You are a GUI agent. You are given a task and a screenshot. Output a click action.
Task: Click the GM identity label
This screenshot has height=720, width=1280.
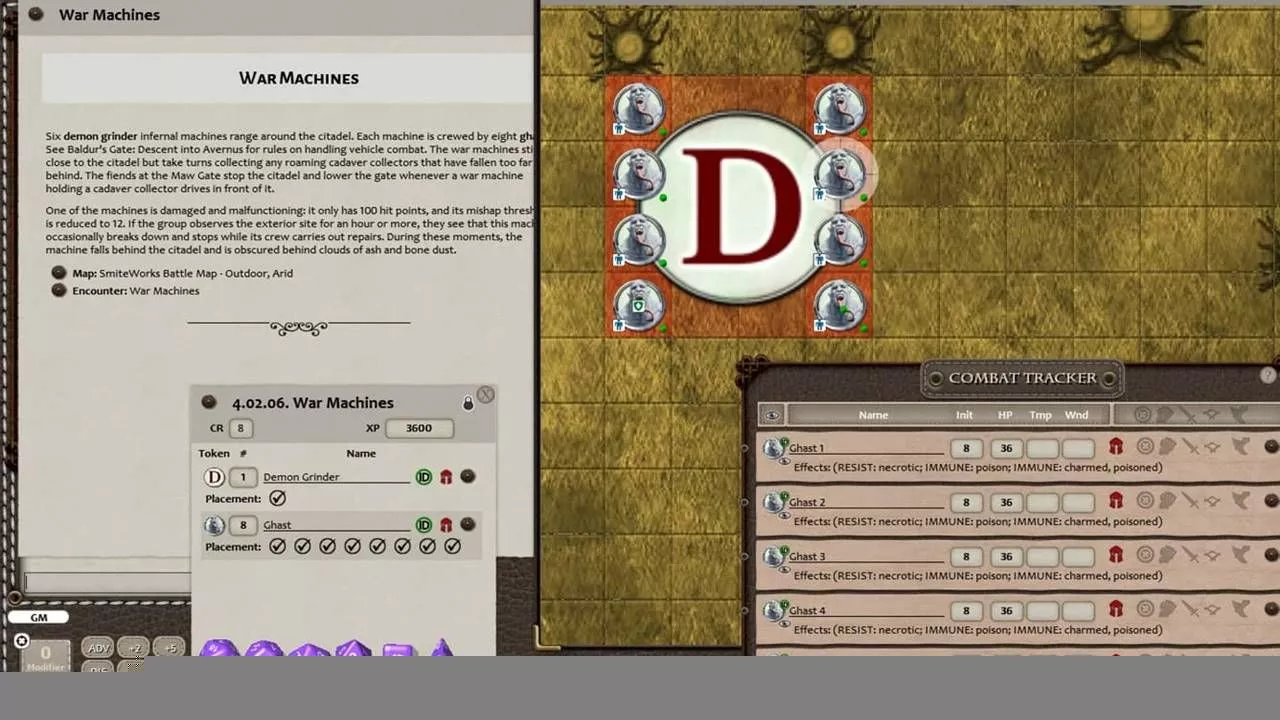[39, 617]
